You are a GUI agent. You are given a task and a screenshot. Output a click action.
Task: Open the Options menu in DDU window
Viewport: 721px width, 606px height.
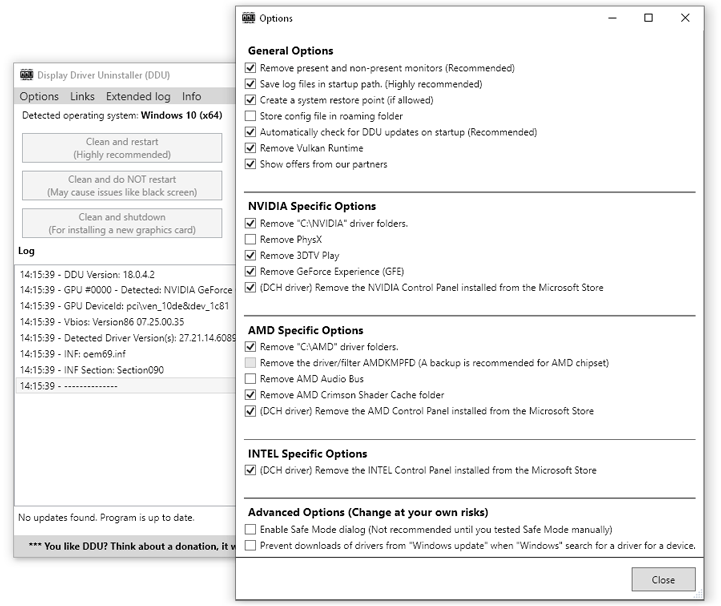pos(39,96)
